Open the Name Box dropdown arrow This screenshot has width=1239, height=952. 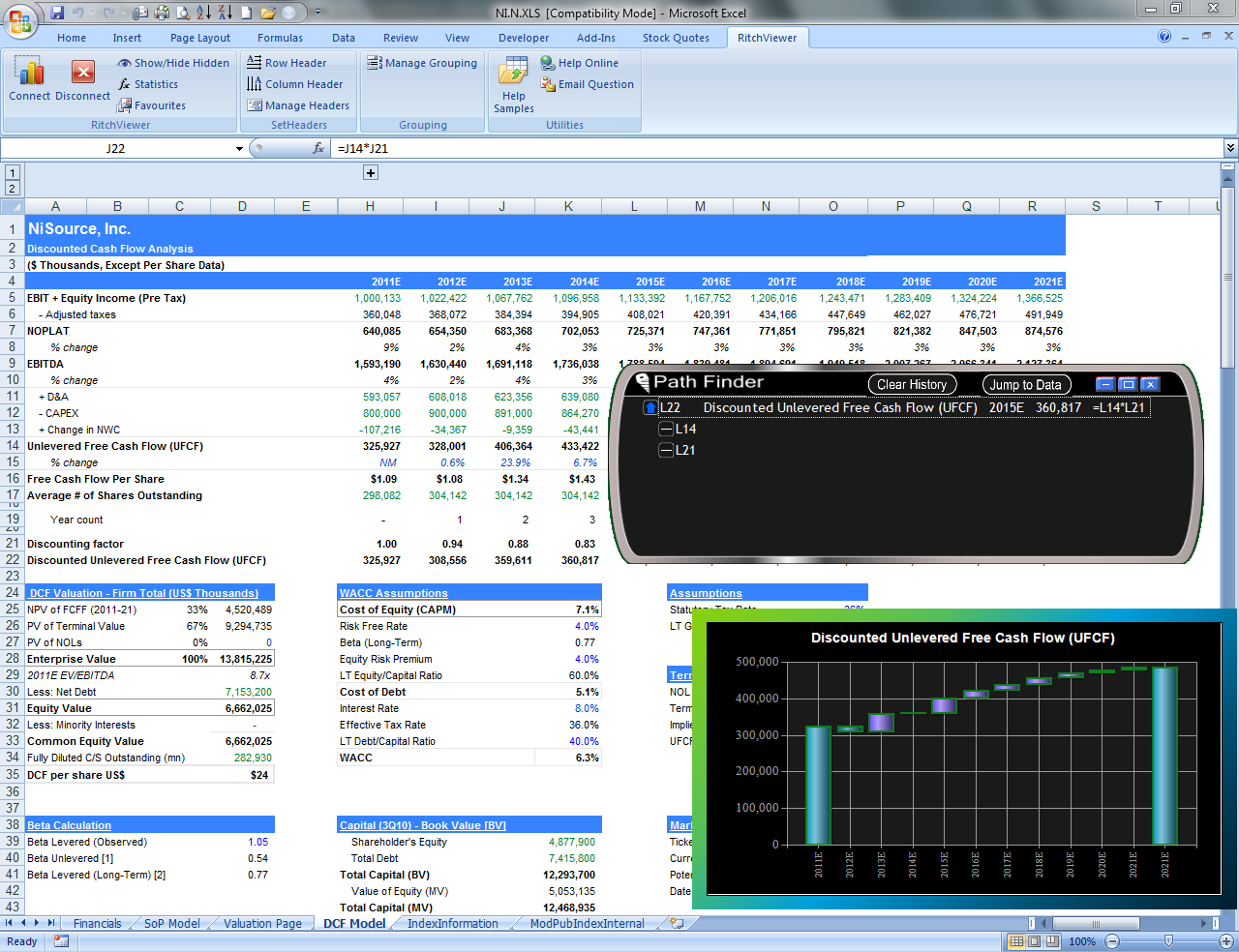coord(239,149)
